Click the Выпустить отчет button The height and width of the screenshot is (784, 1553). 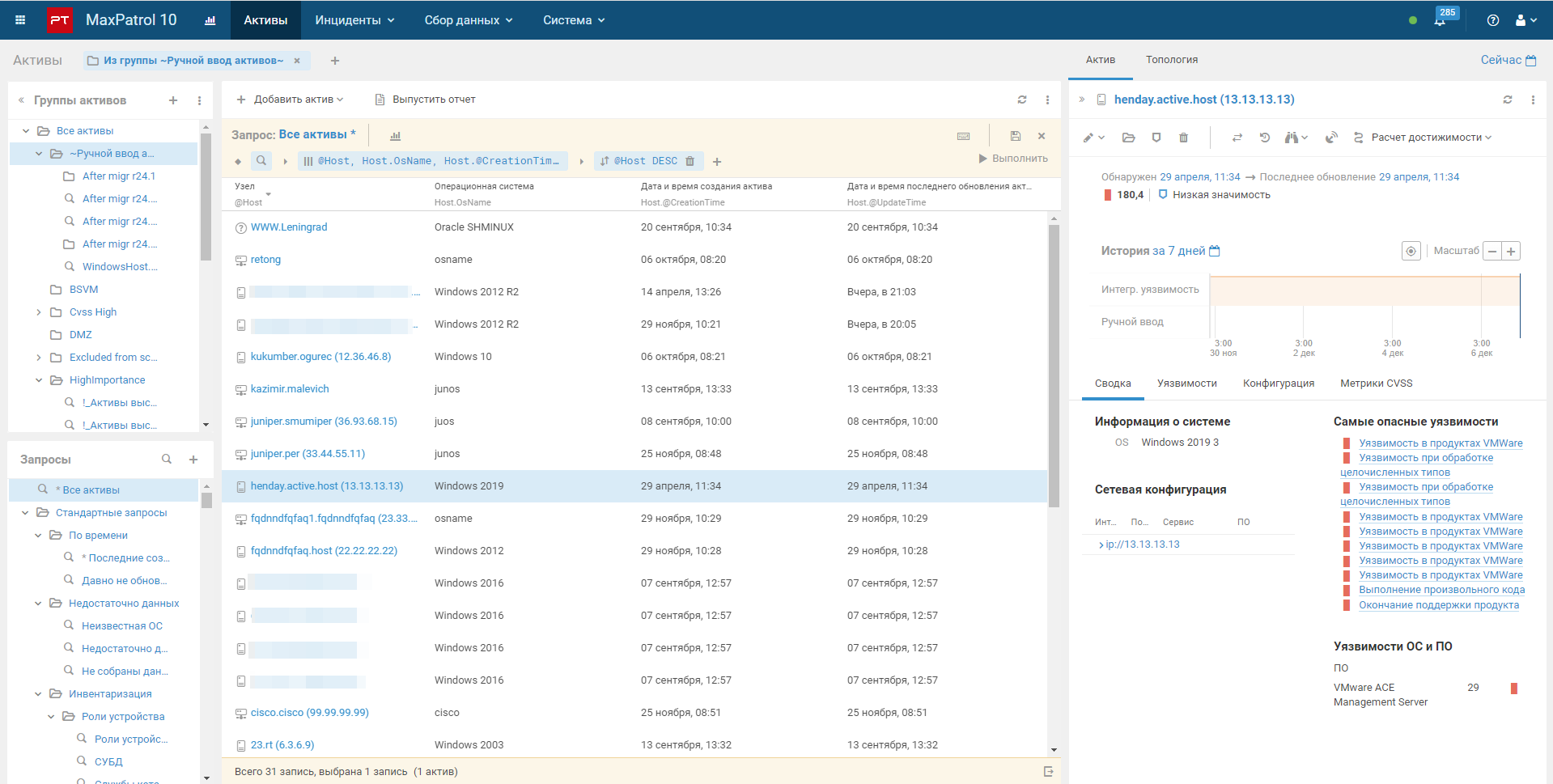[x=425, y=100]
